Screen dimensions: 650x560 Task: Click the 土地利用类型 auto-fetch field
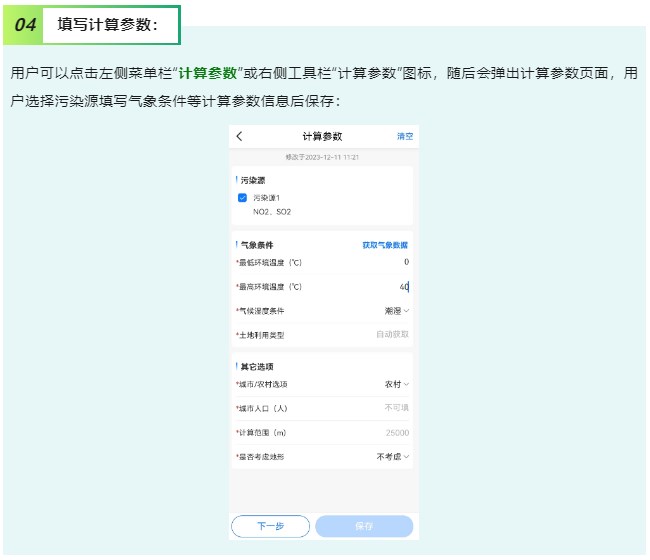[391, 335]
